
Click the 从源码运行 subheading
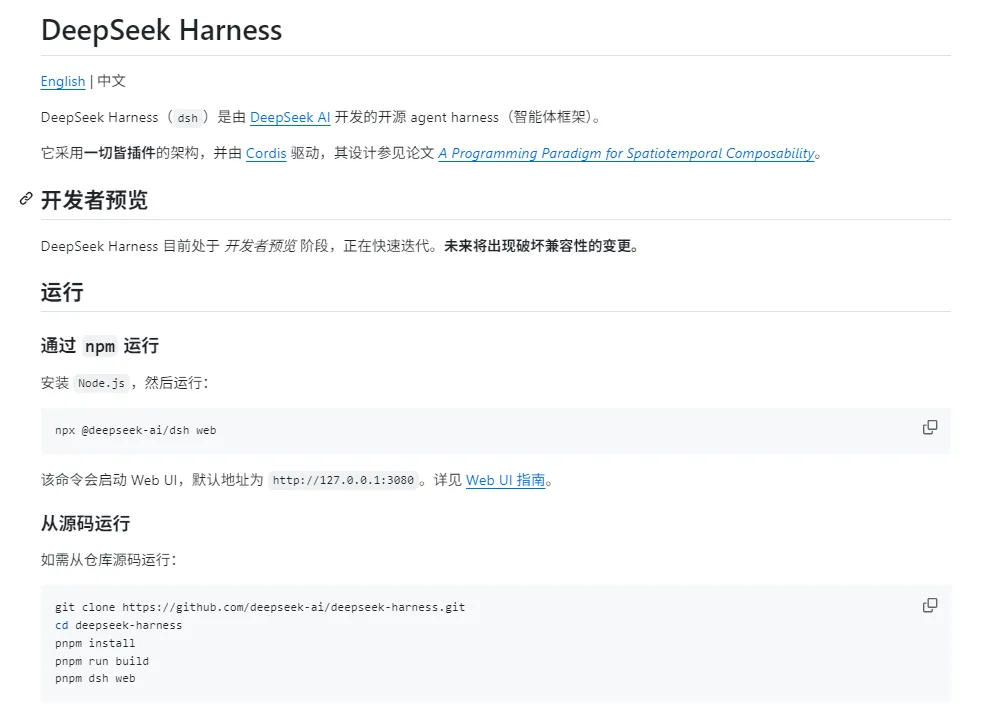tap(85, 523)
